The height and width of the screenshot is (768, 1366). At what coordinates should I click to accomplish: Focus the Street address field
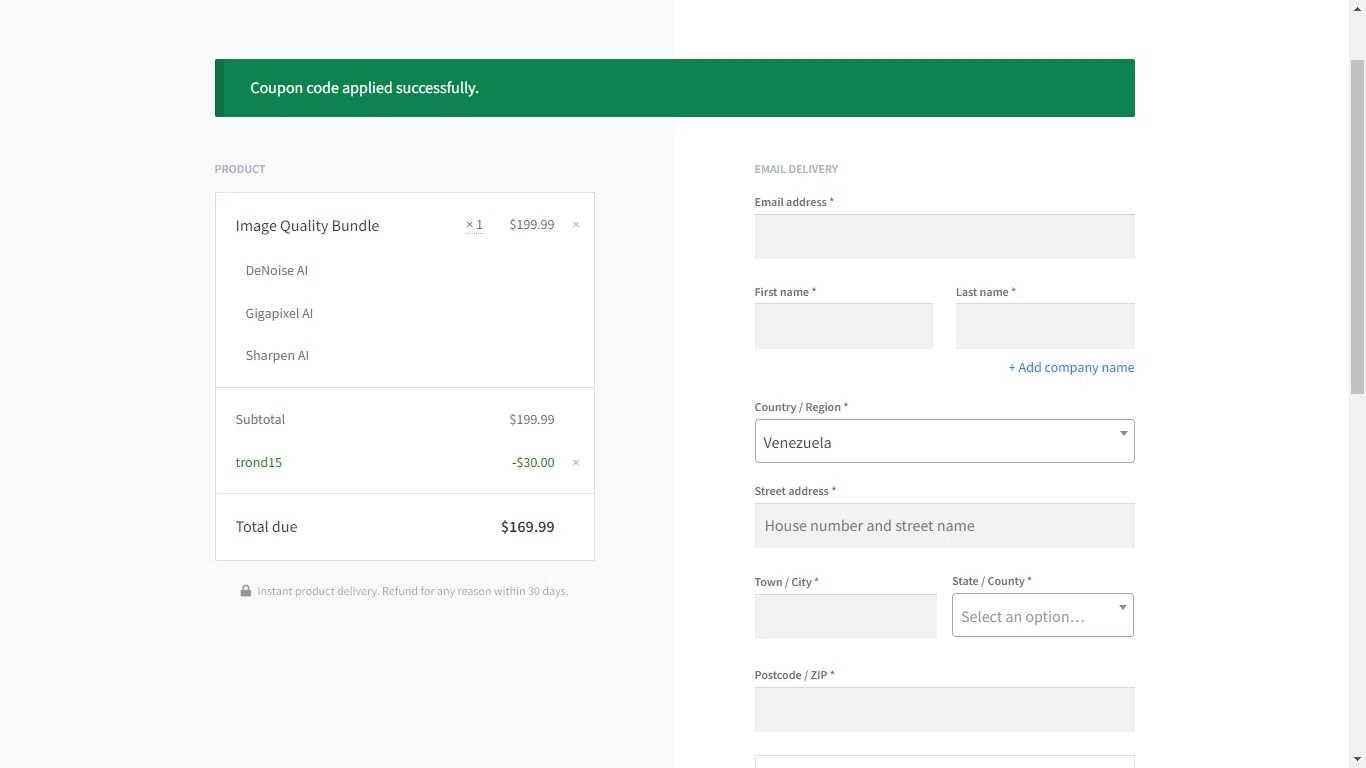(x=944, y=526)
